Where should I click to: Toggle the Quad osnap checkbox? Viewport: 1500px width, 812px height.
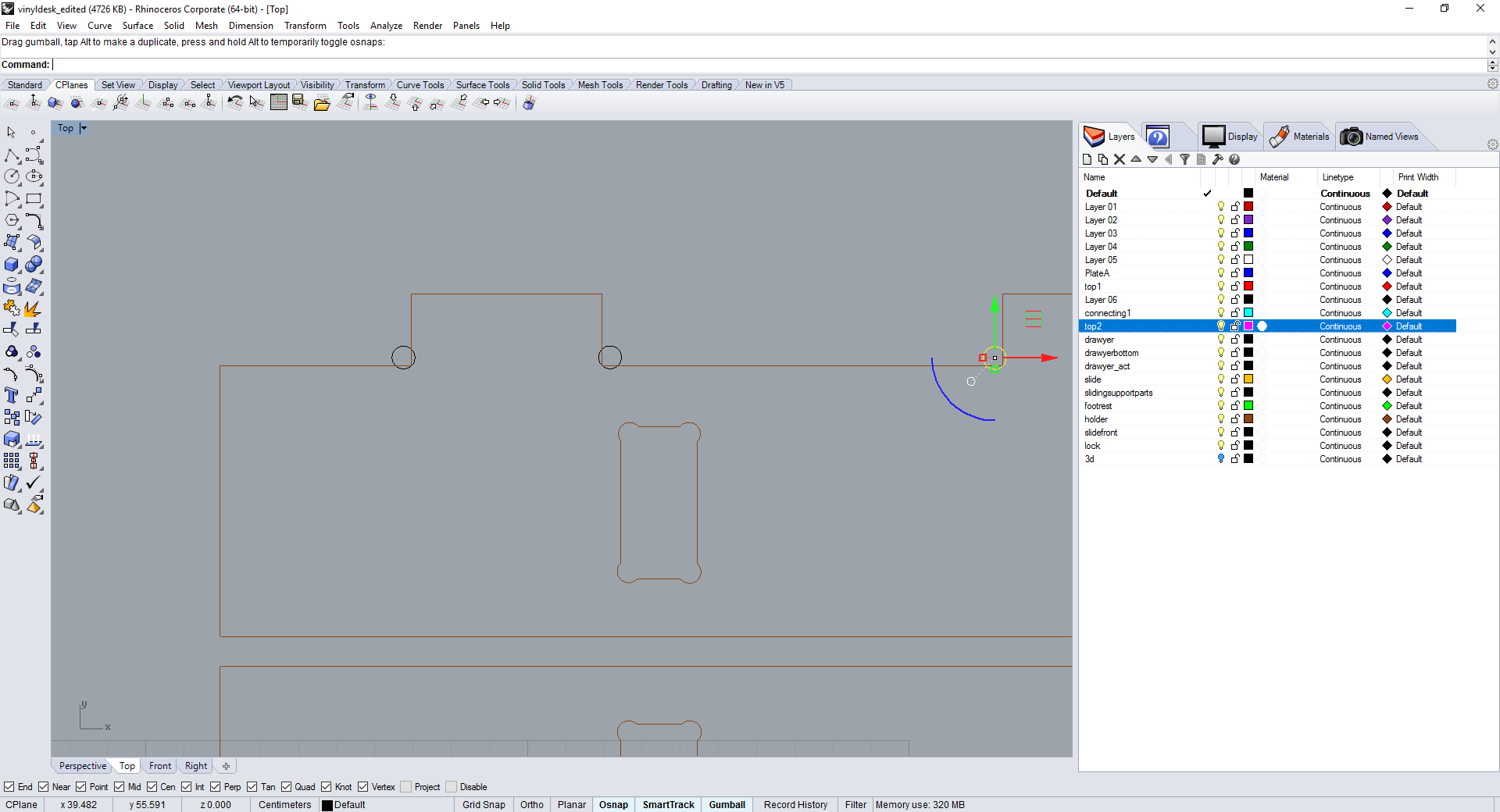[x=287, y=787]
